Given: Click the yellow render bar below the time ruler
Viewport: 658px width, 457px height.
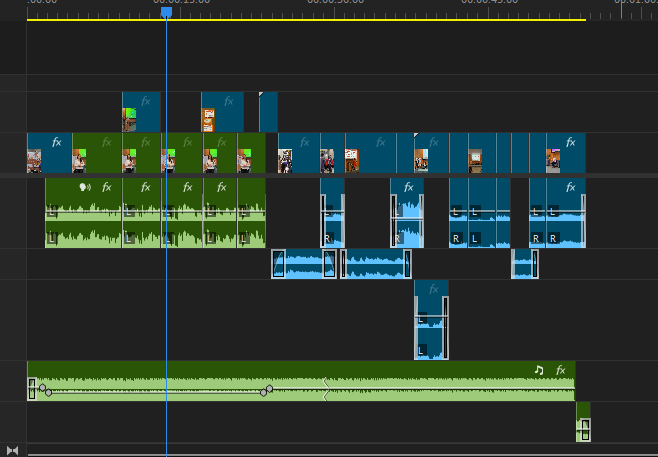Looking at the screenshot, I should click(x=306, y=20).
